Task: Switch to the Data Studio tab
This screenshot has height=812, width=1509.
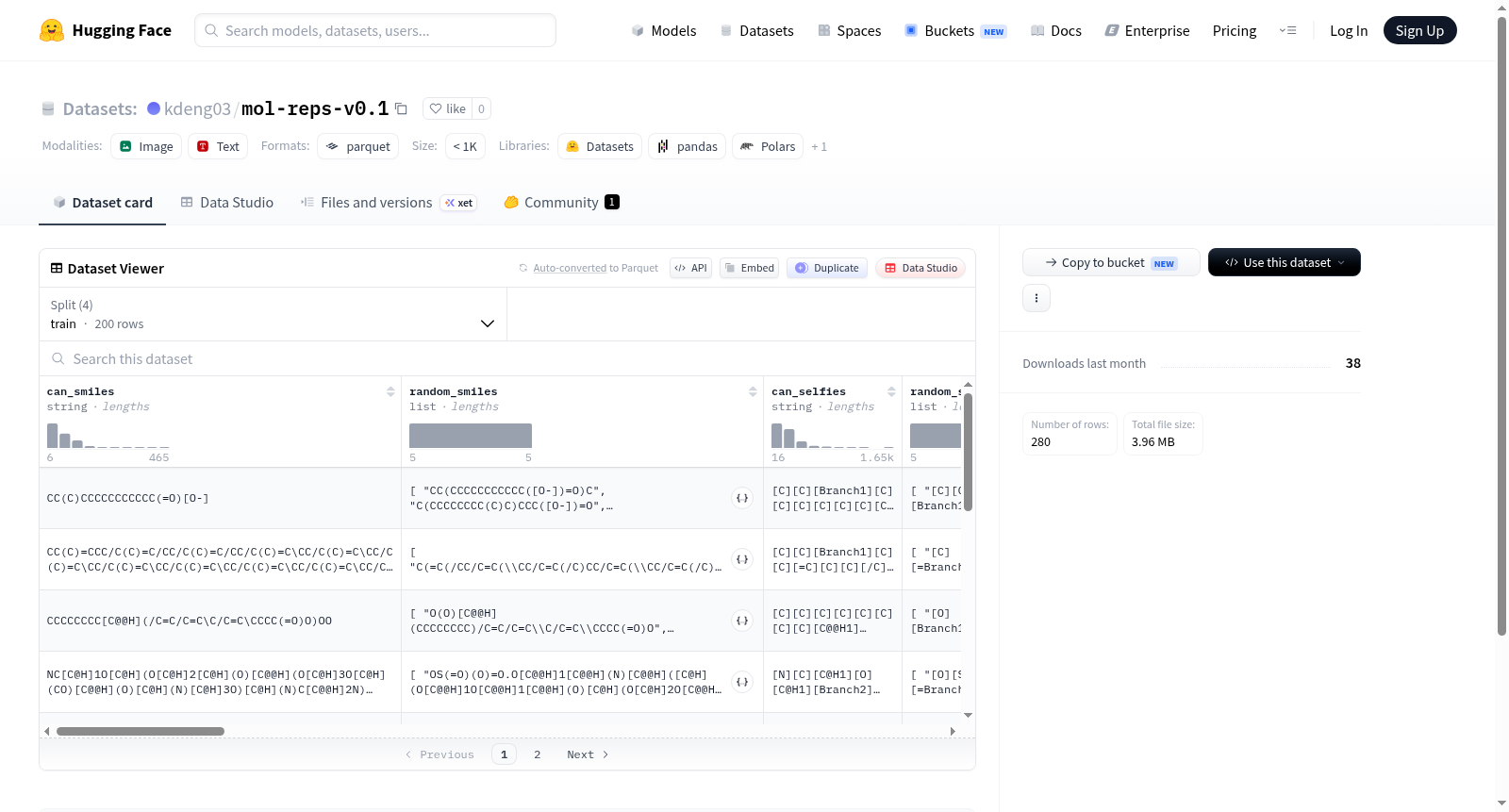Action: pos(226,202)
